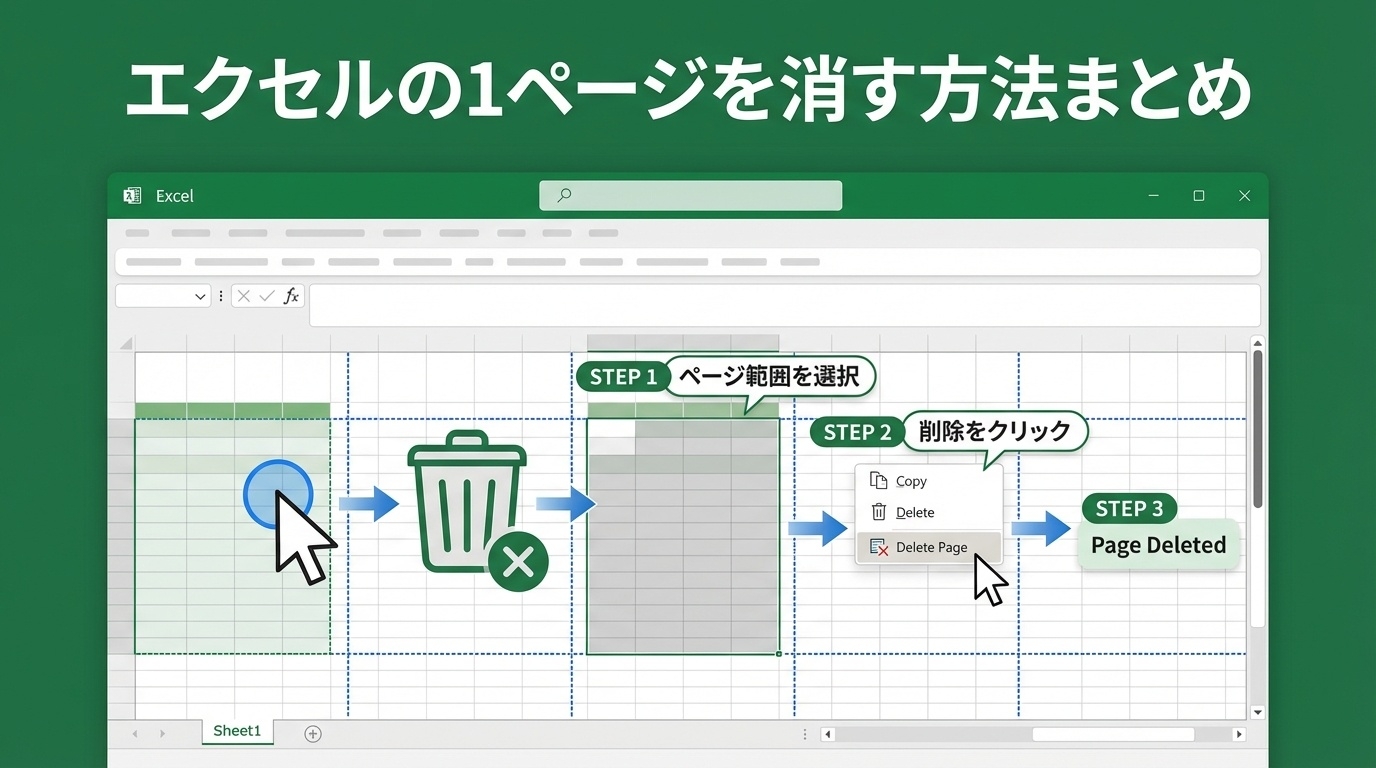Choose Delete from the context menu

coord(914,512)
